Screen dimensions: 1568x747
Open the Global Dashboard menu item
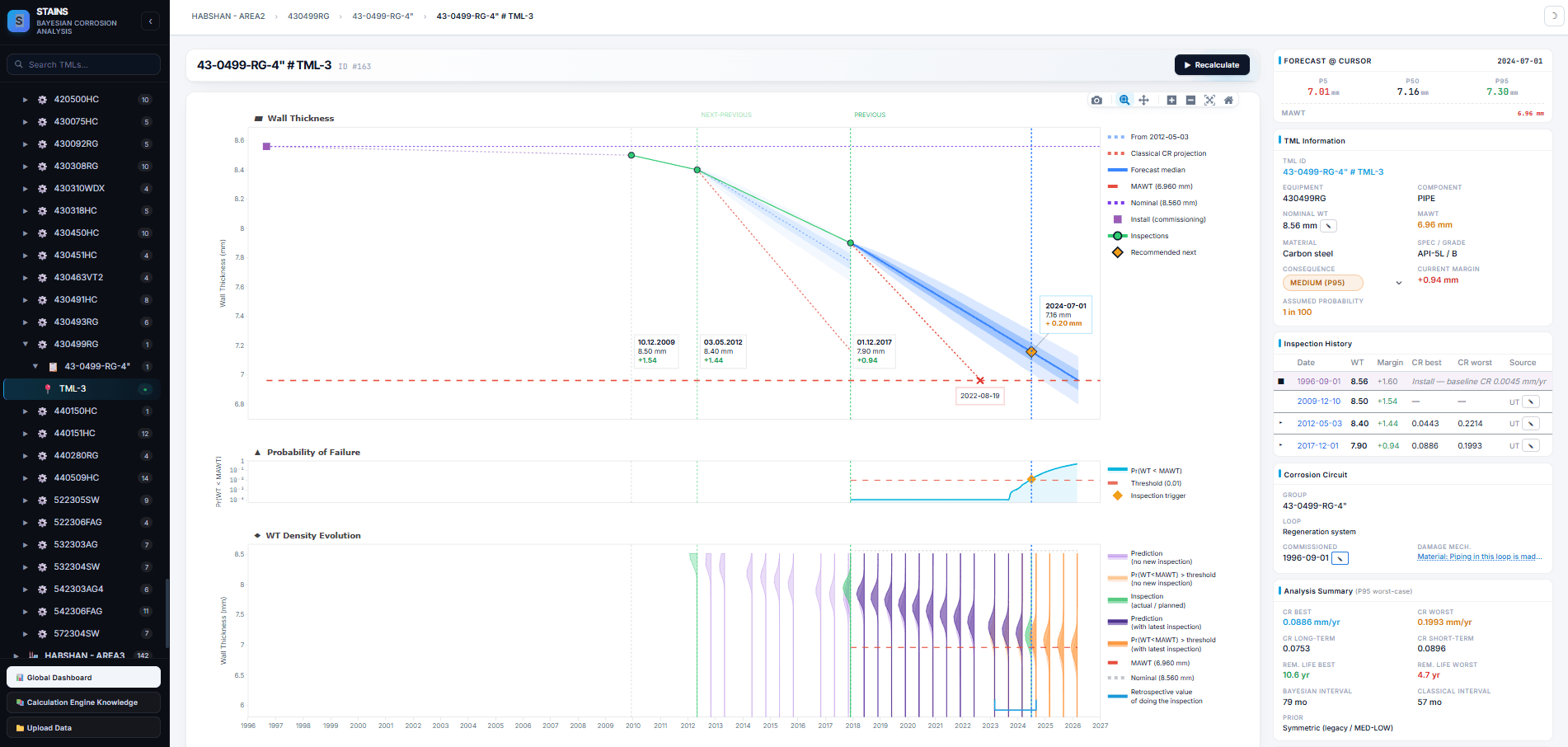click(x=83, y=678)
